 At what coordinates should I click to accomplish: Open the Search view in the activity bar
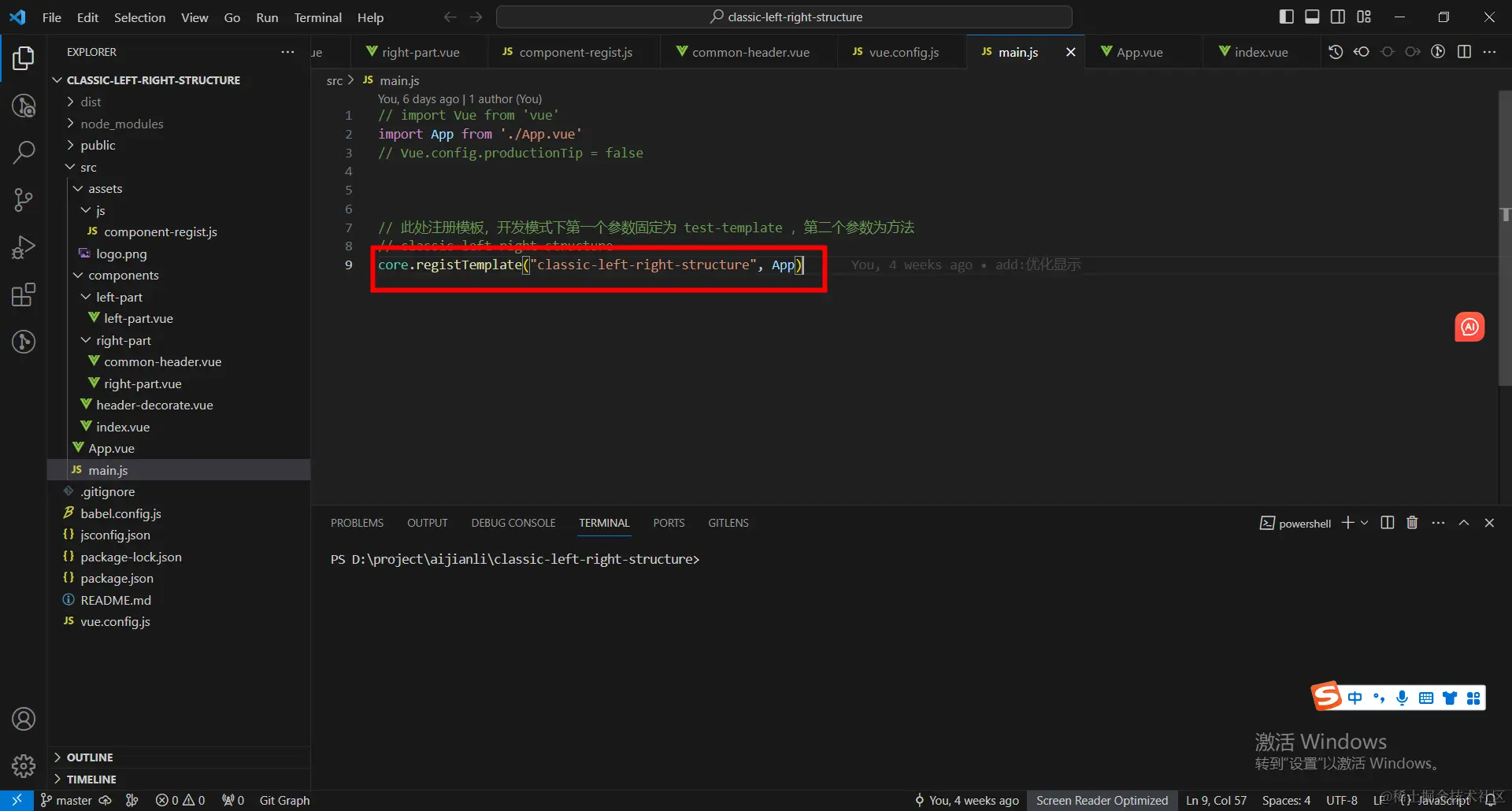(x=24, y=152)
